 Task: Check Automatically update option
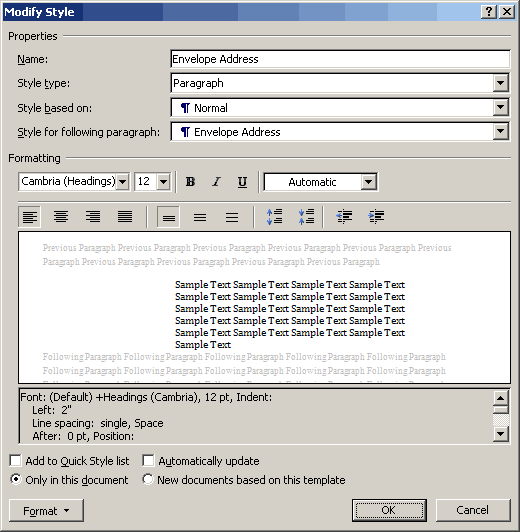148,461
